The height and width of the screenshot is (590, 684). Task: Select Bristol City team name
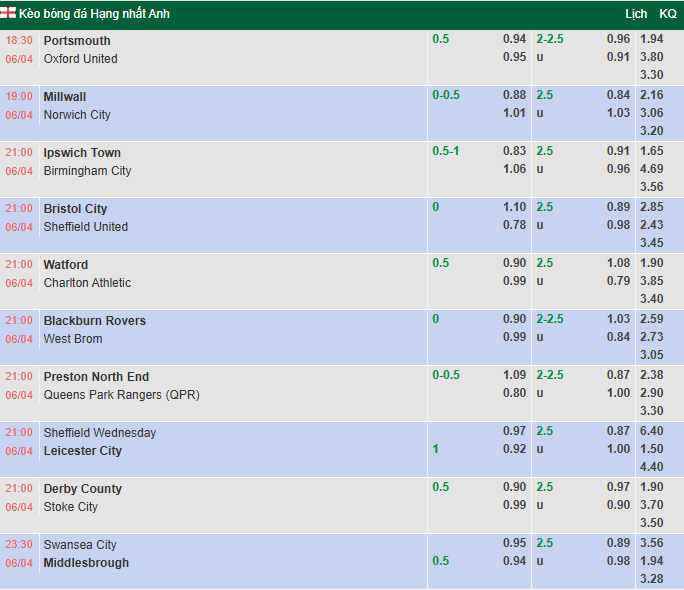[75, 209]
